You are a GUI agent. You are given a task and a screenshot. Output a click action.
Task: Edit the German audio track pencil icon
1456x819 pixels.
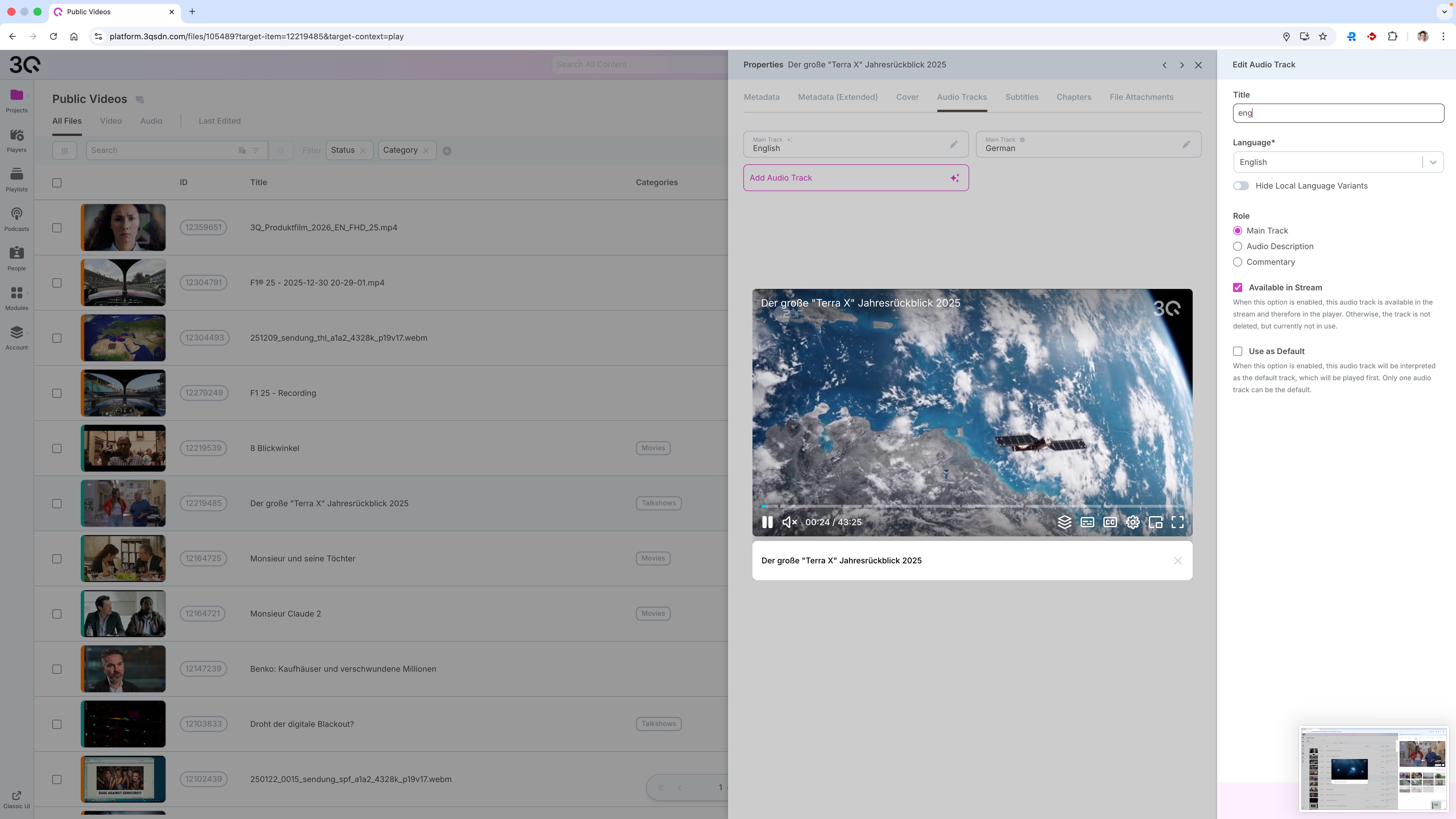tap(1186, 145)
